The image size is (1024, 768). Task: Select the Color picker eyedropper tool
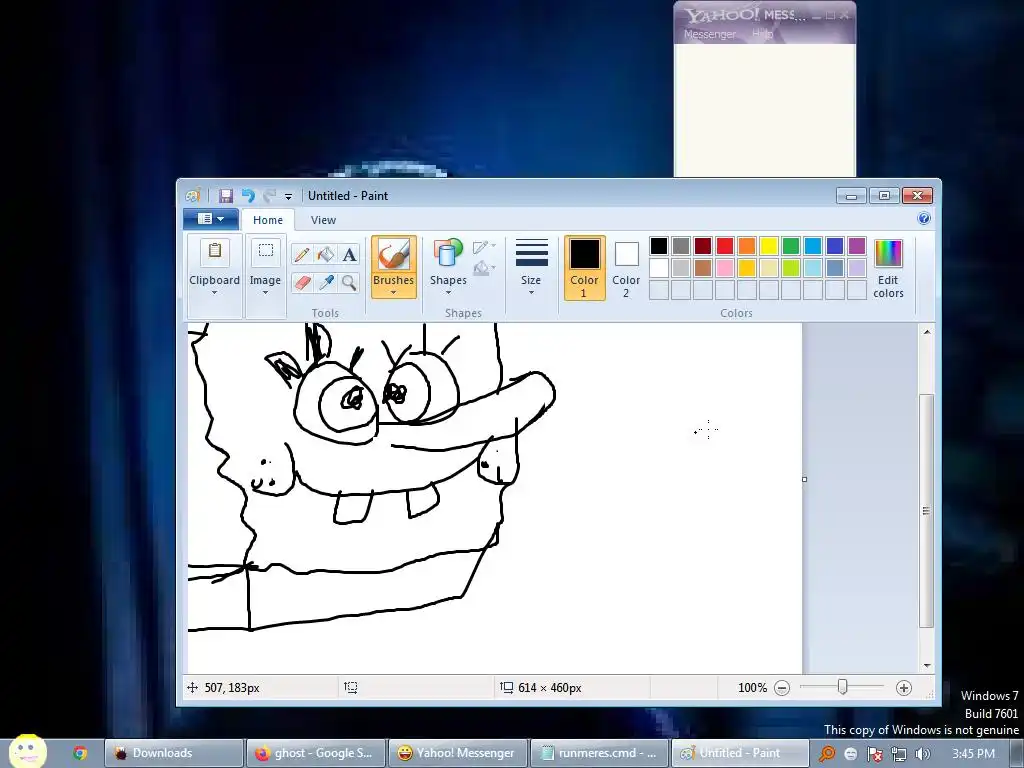point(325,283)
